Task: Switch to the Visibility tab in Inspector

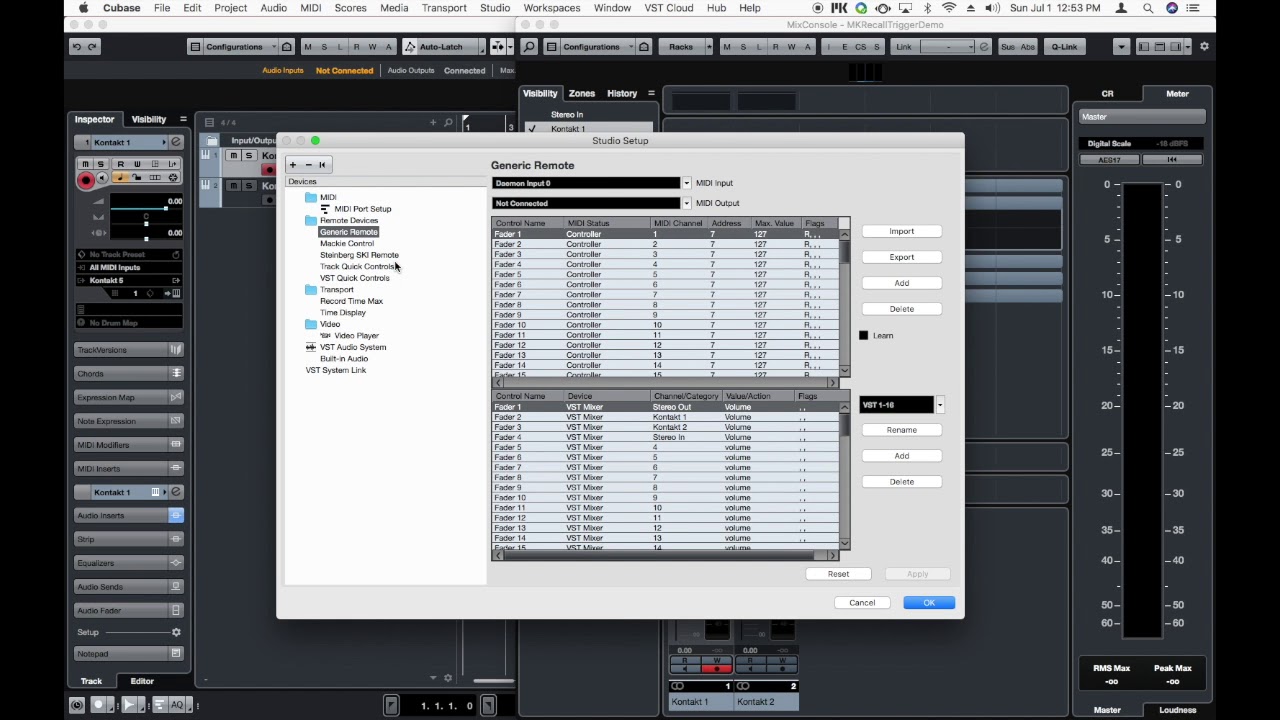Action: click(x=149, y=119)
